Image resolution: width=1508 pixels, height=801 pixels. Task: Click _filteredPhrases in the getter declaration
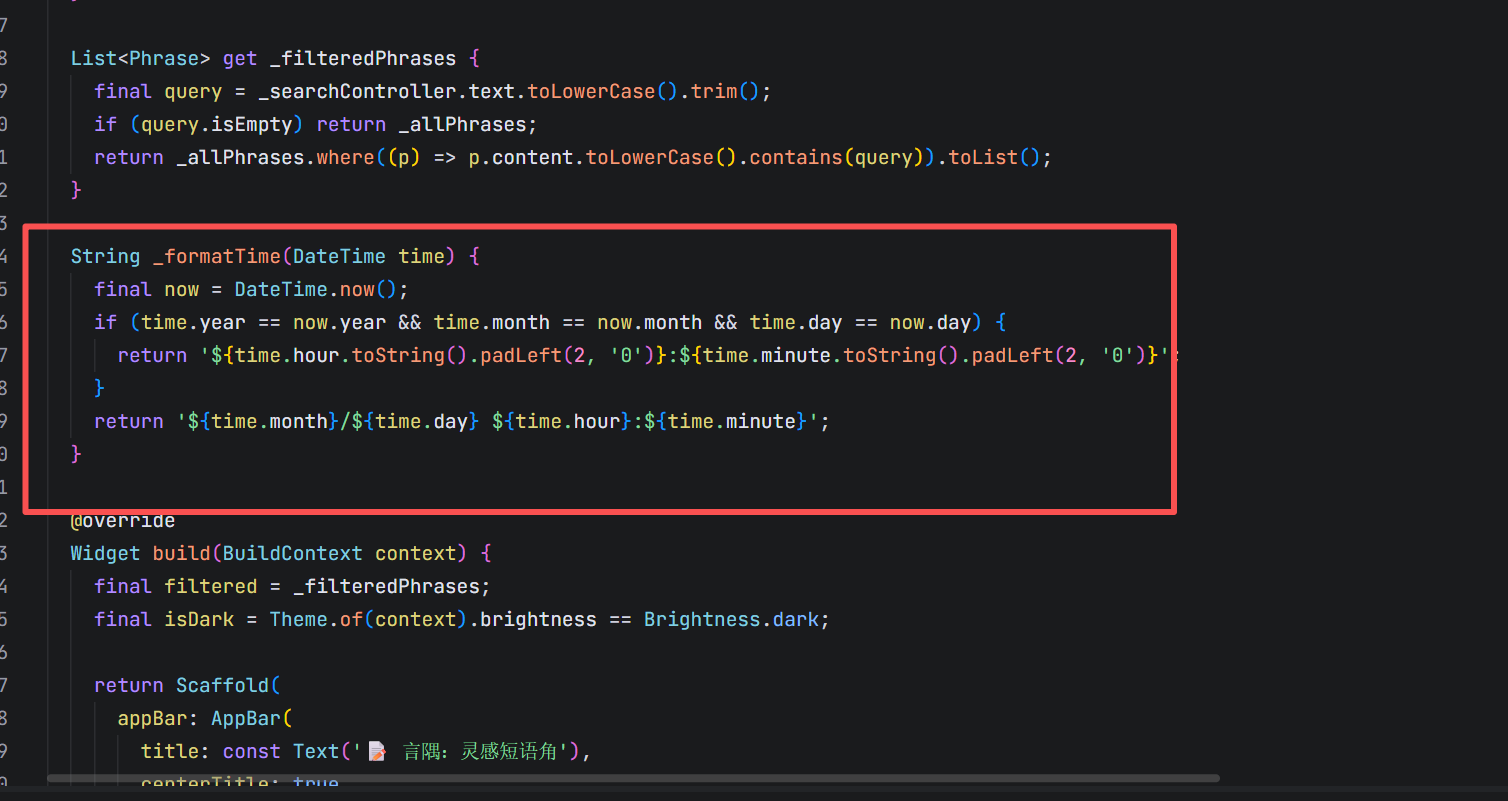pyautogui.click(x=363, y=58)
